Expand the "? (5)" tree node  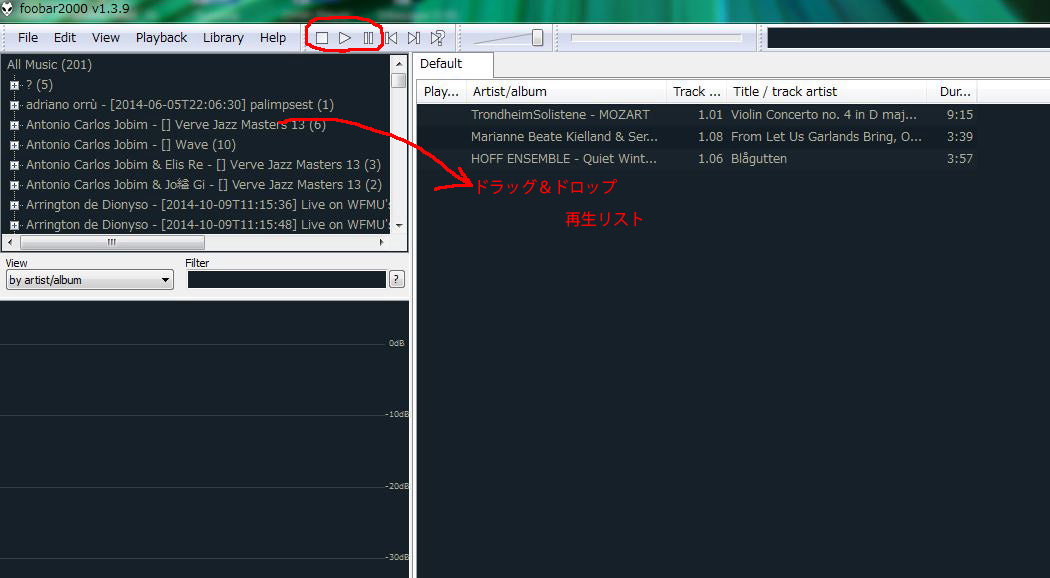coord(14,85)
